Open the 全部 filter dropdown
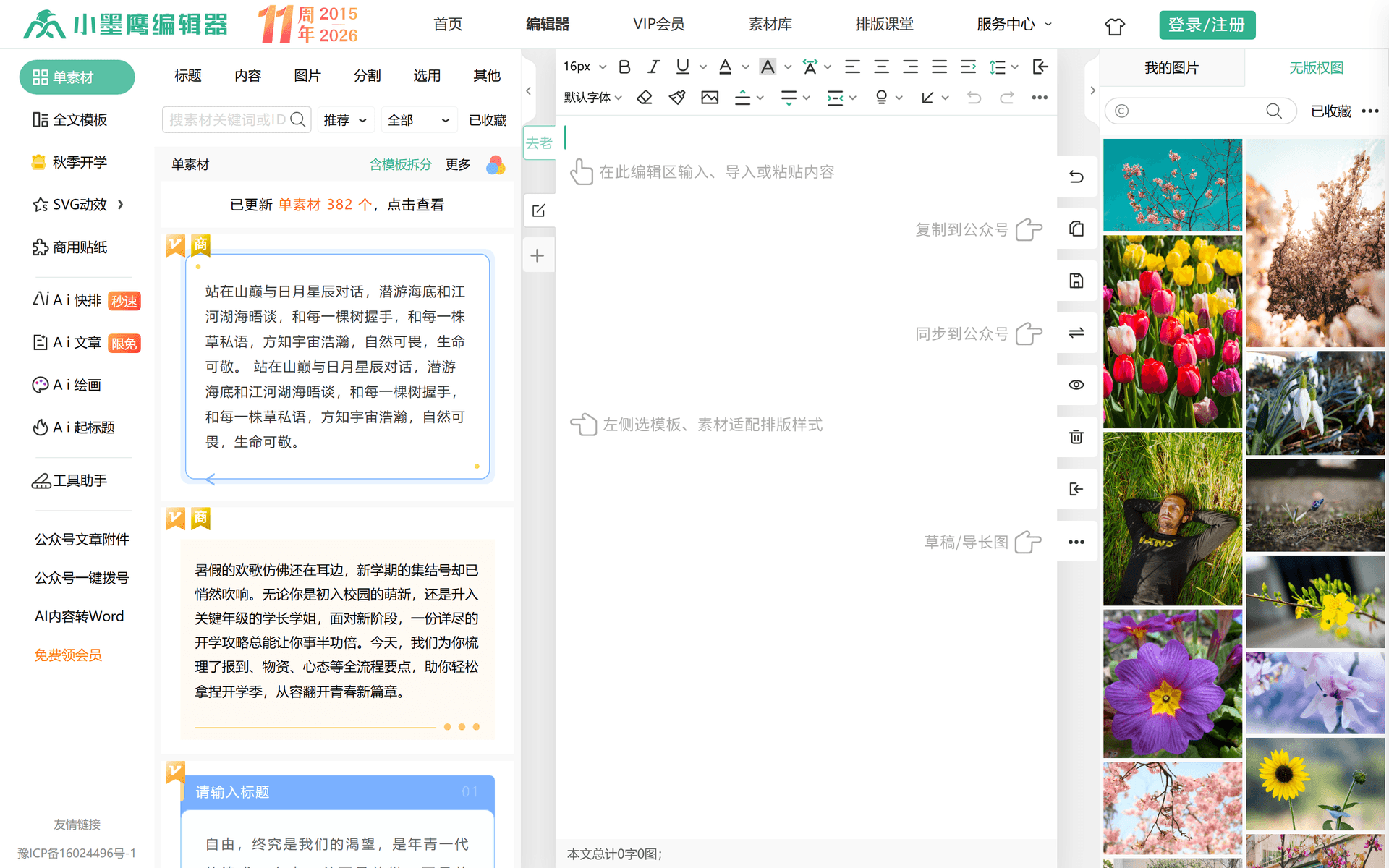 (x=420, y=120)
